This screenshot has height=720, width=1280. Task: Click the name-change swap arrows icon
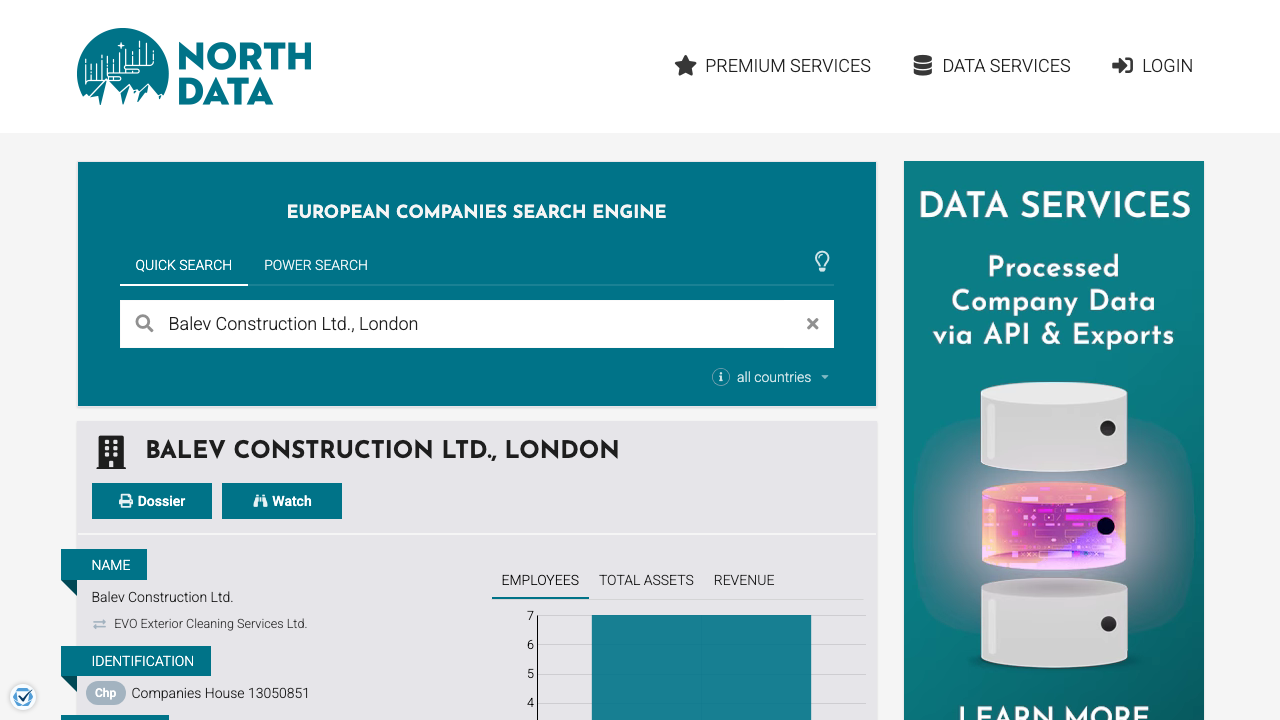point(98,623)
